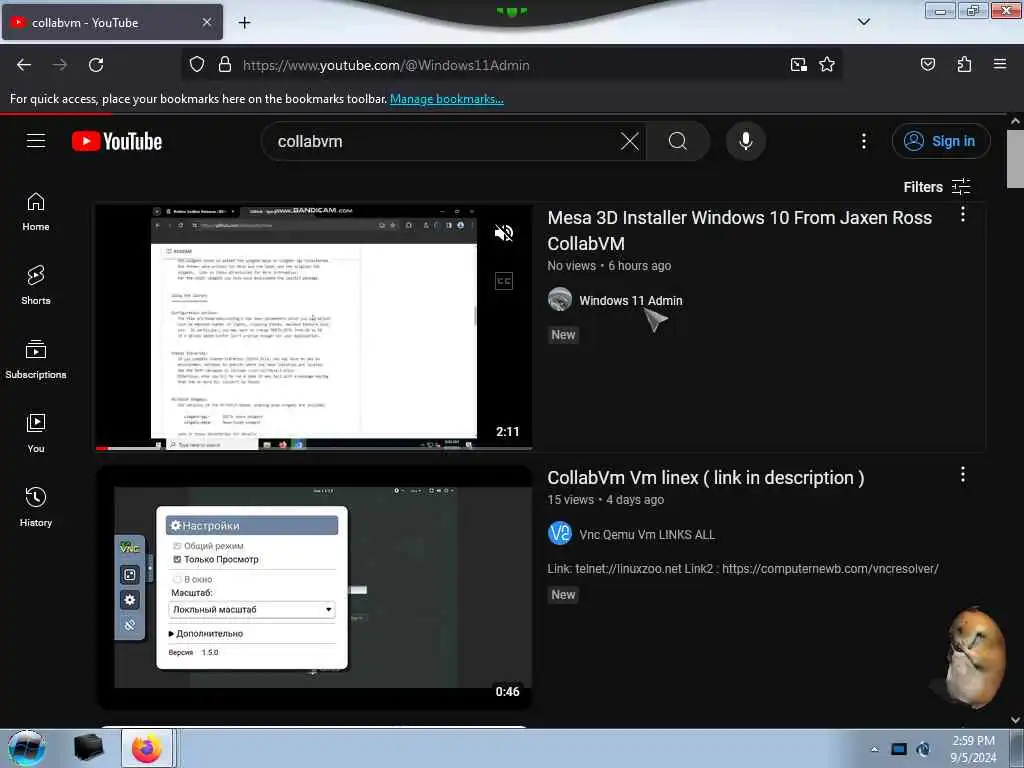The width and height of the screenshot is (1024, 768).
Task: Open History in sidebar
Action: point(36,507)
